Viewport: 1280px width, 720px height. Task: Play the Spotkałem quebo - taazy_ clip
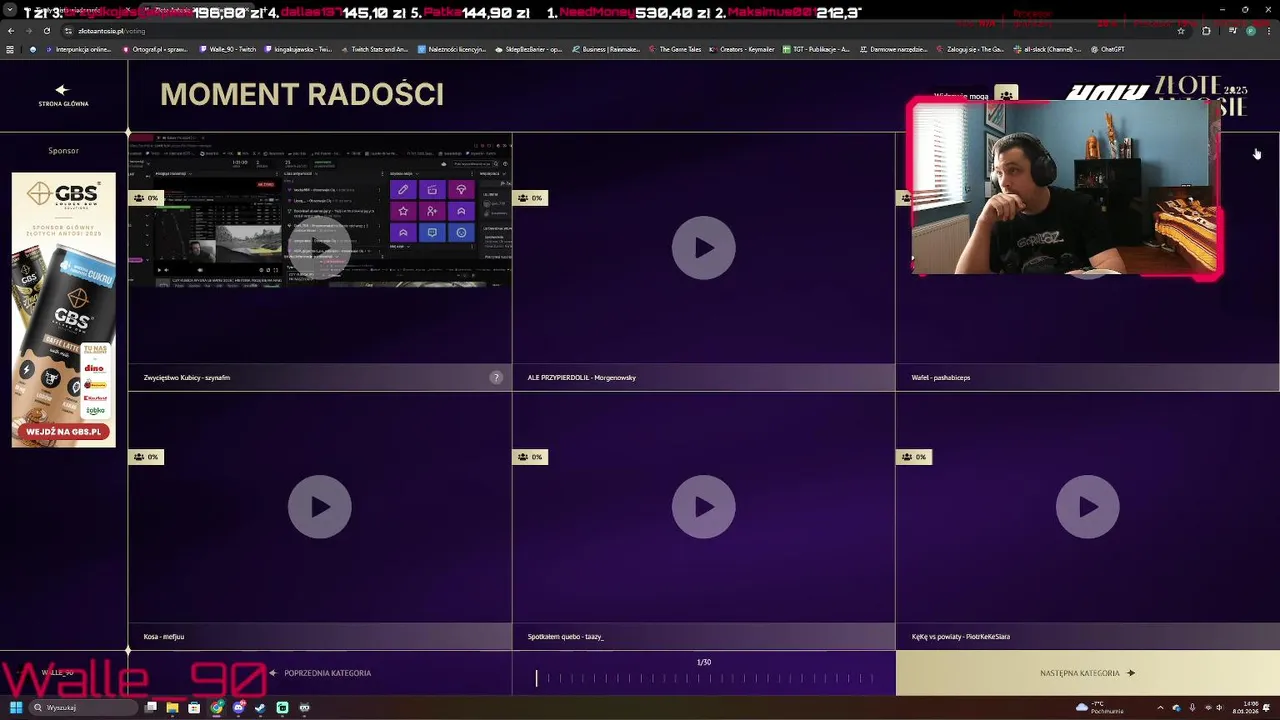tap(703, 507)
